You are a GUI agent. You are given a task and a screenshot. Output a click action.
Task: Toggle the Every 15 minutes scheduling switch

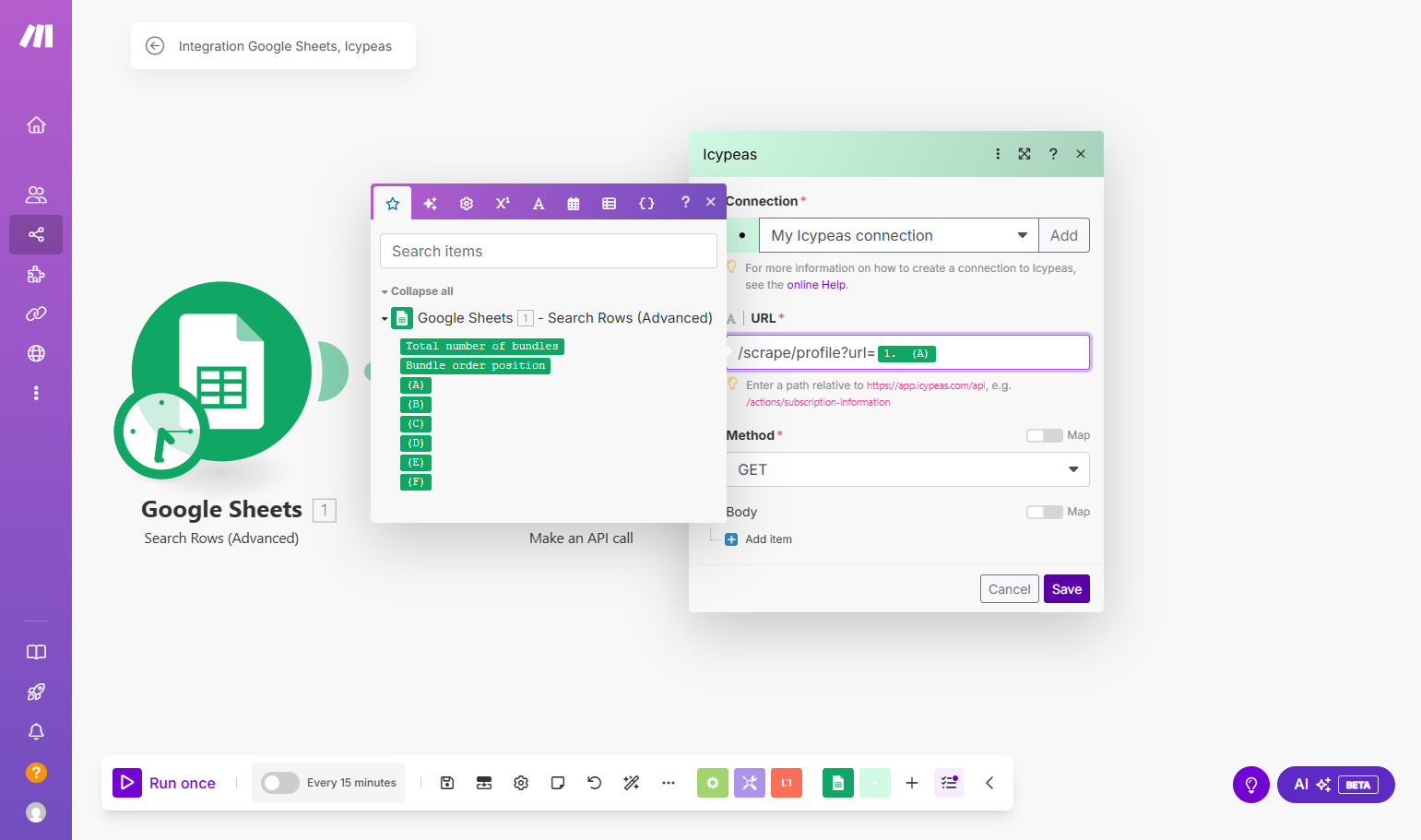coord(279,783)
